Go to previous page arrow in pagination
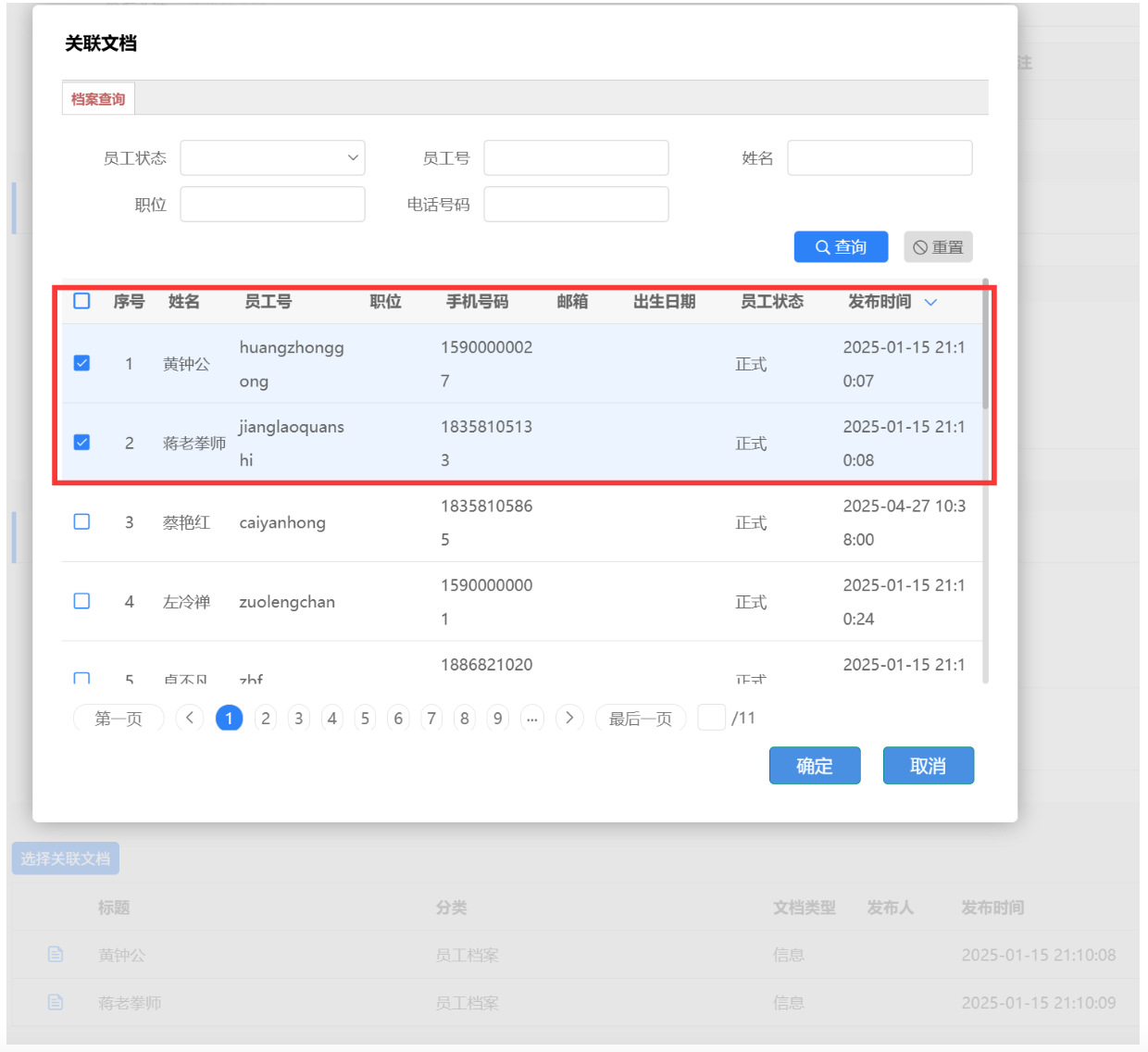This screenshot has height=1052, width=1148. pos(190,718)
